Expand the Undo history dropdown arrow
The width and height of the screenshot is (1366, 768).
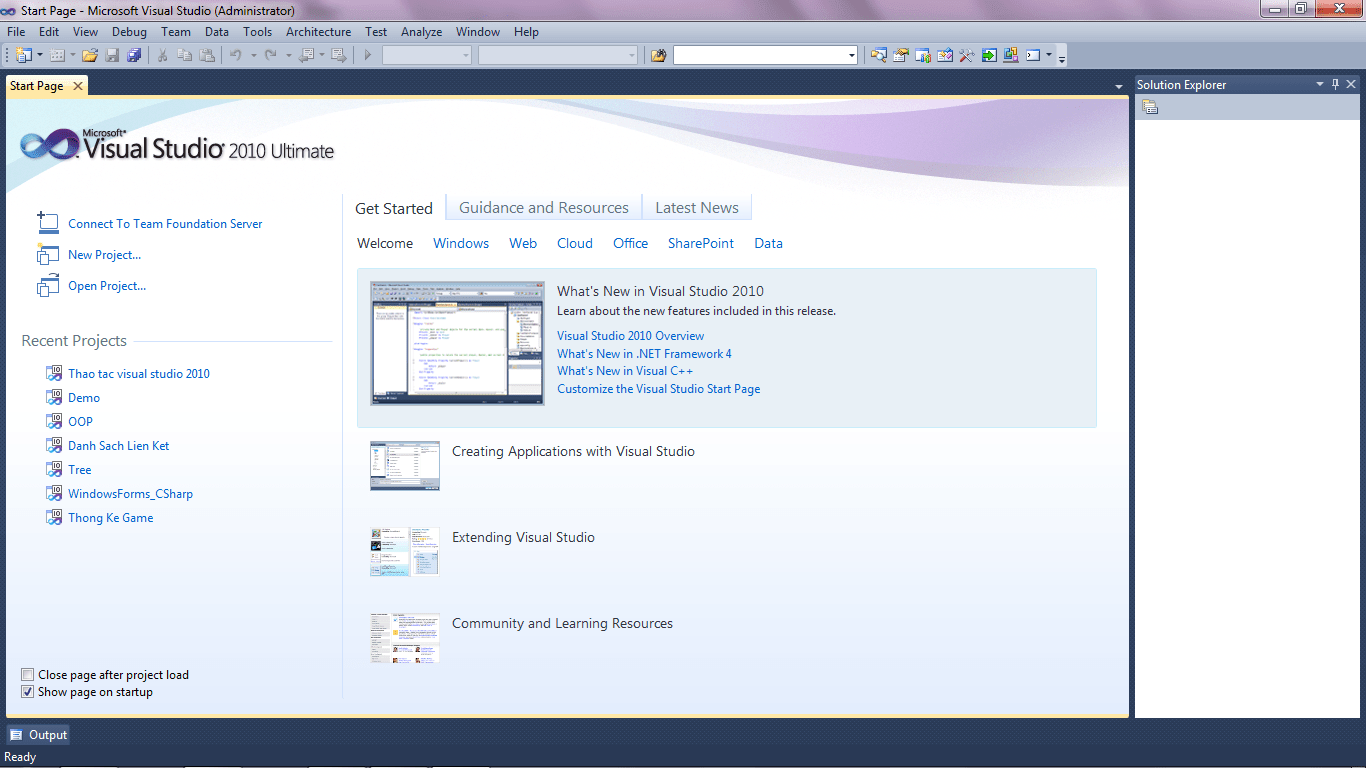pyautogui.click(x=253, y=55)
